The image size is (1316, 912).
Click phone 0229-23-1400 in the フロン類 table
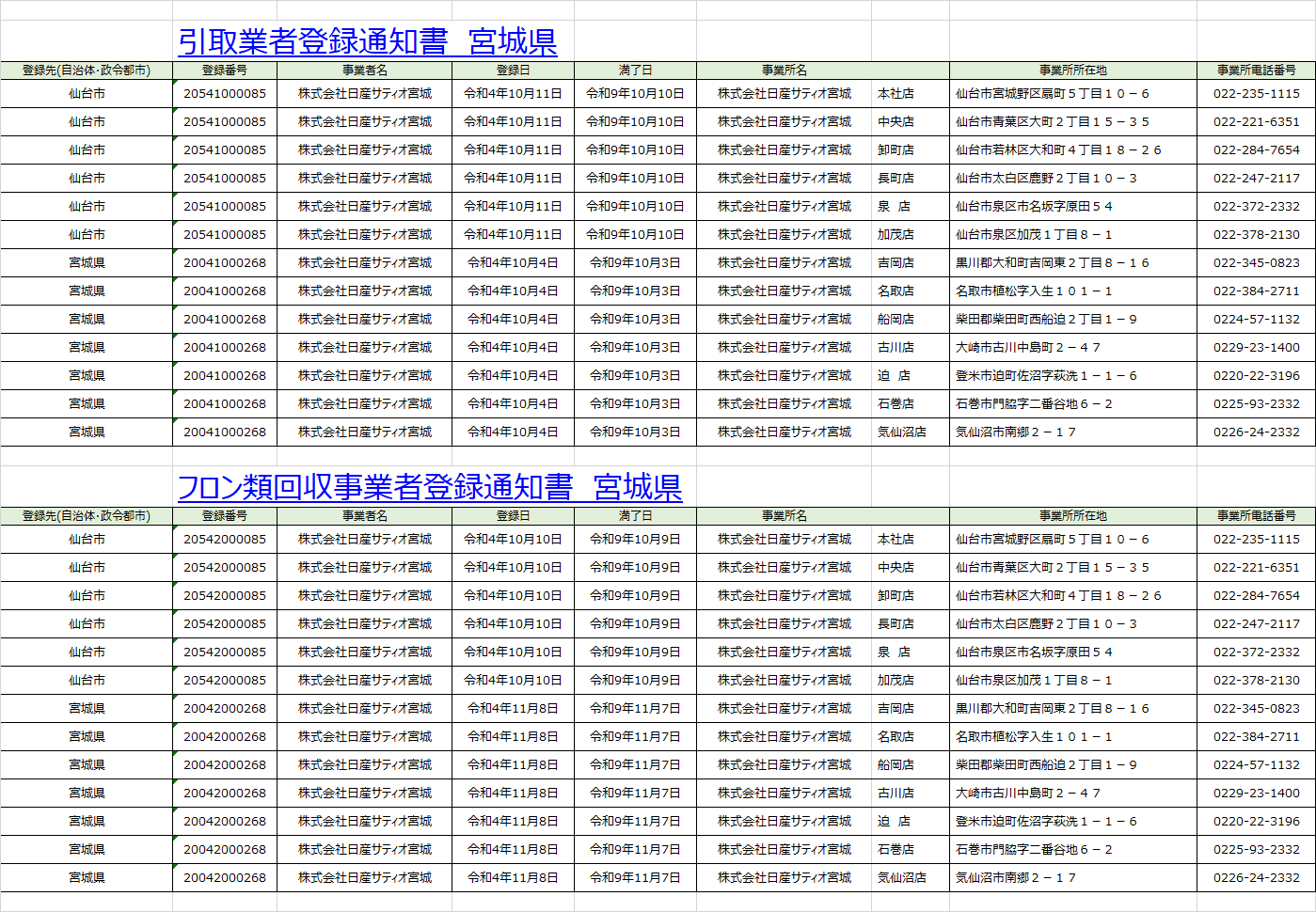point(1256,794)
